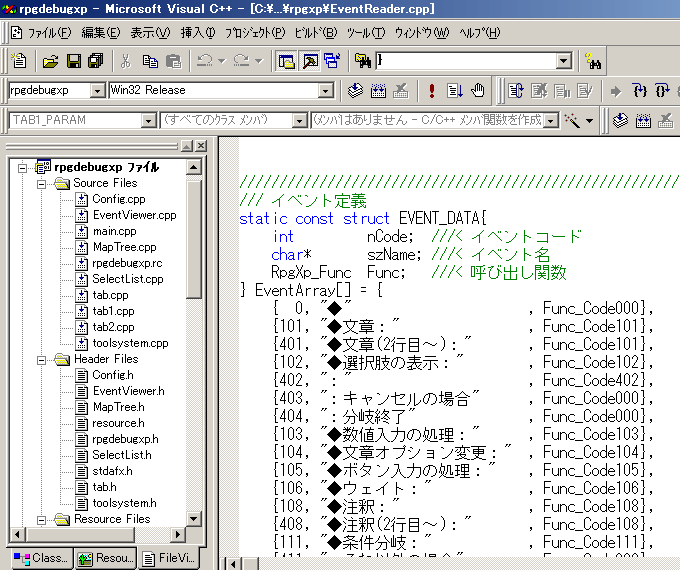
Task: Click the Build icon in build toolbar
Action: coord(378,91)
